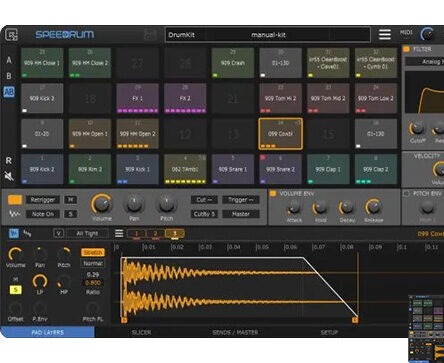Select pad bank A
Viewport: 444px width, 363px height.
pos(9,60)
